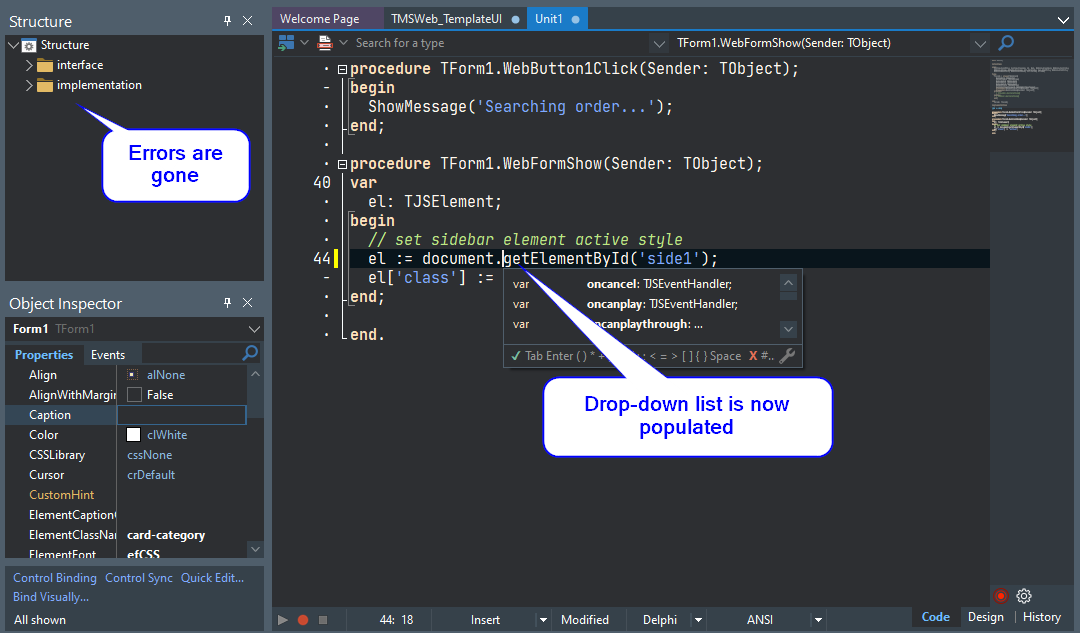Open dropdown beside class navigation icon
Image resolution: width=1080 pixels, height=633 pixels.
(x=304, y=43)
